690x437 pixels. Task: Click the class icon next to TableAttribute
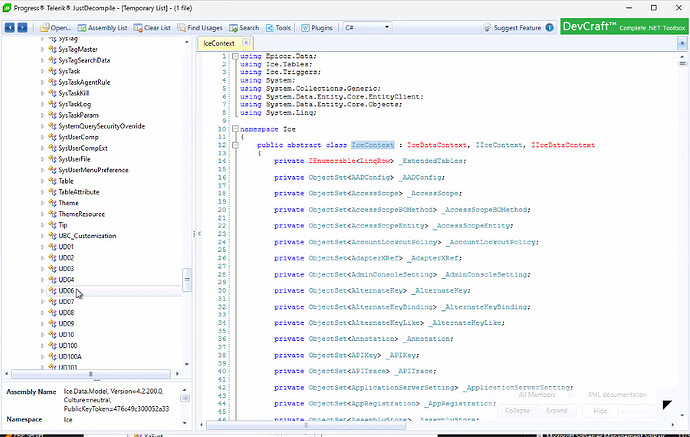52,192
